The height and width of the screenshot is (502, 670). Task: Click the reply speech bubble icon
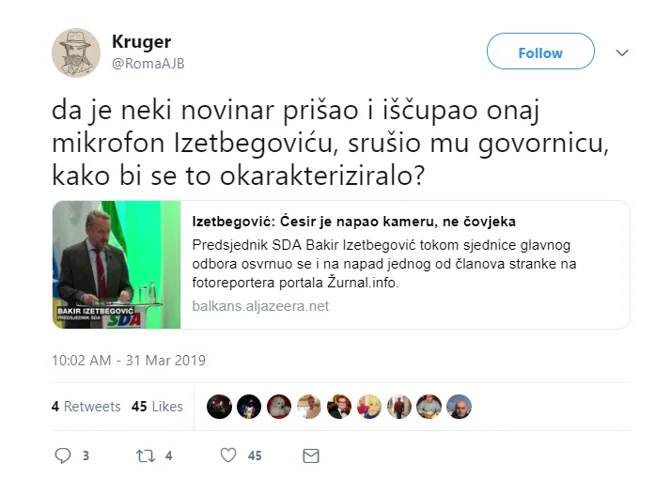[x=63, y=455]
